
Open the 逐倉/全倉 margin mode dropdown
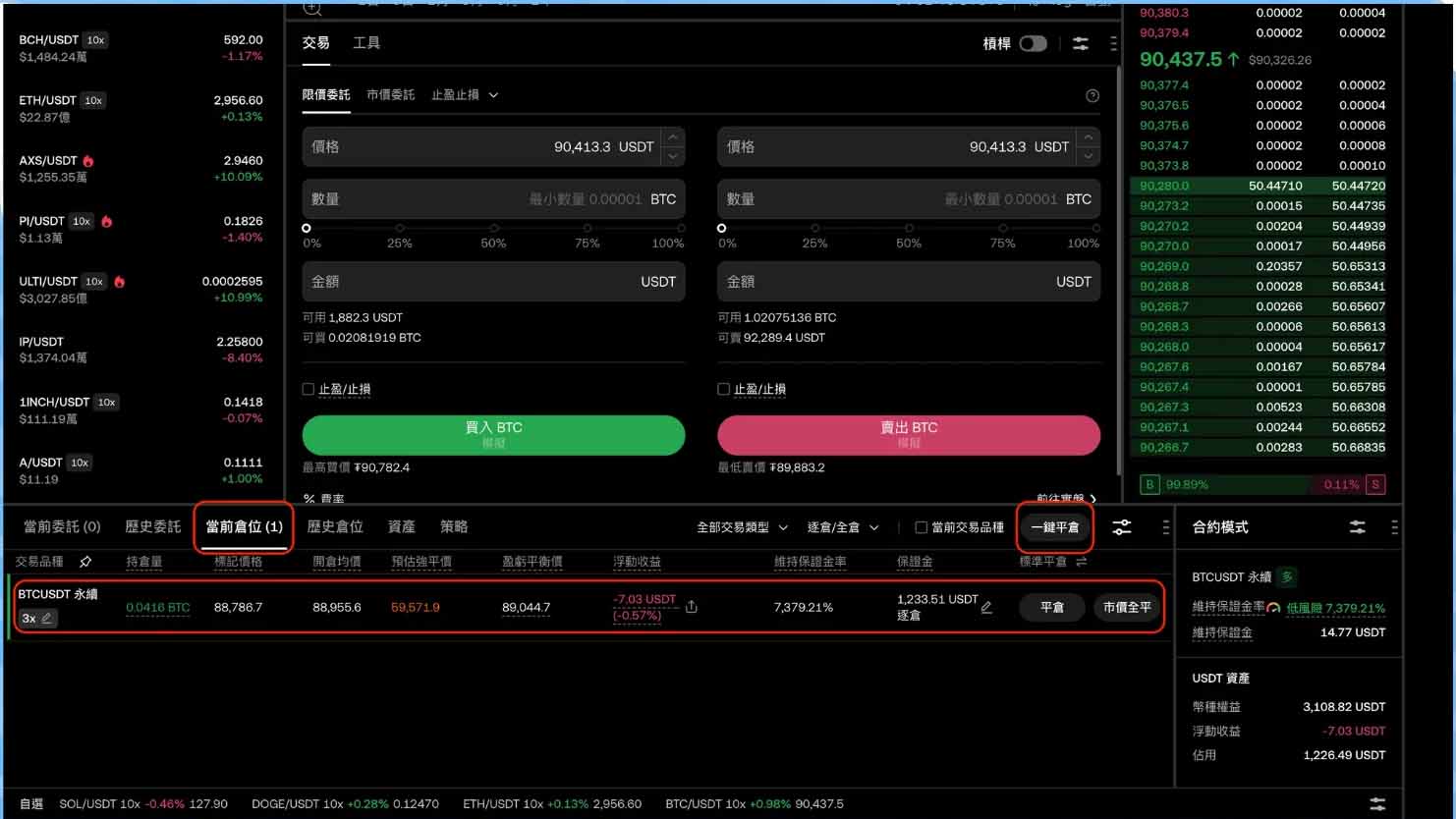pyautogui.click(x=843, y=527)
